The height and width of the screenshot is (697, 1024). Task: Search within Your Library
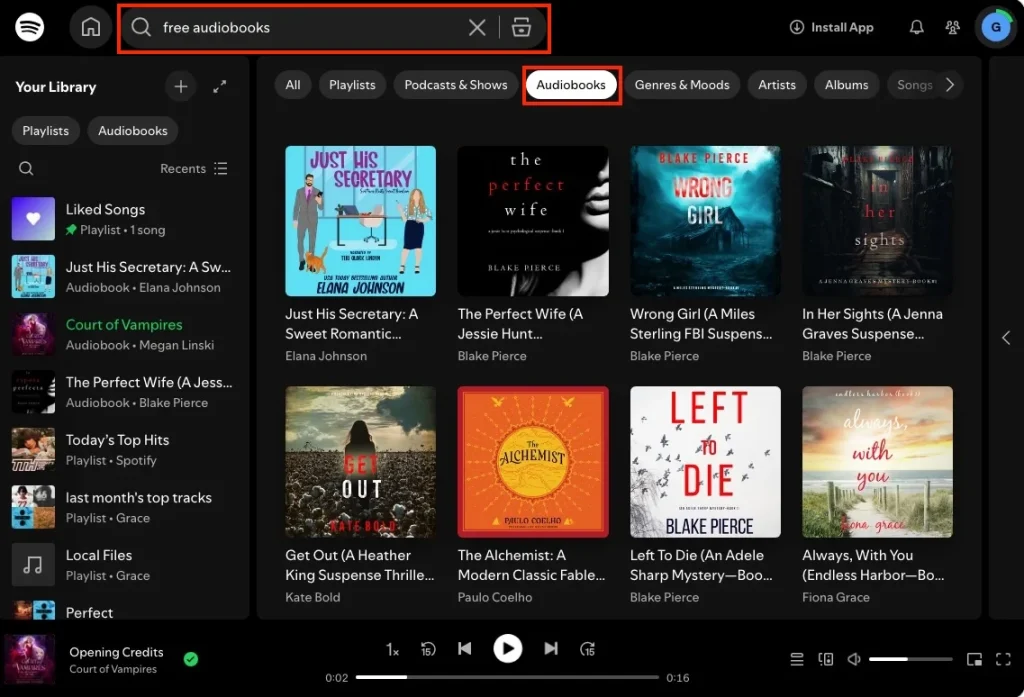26,169
